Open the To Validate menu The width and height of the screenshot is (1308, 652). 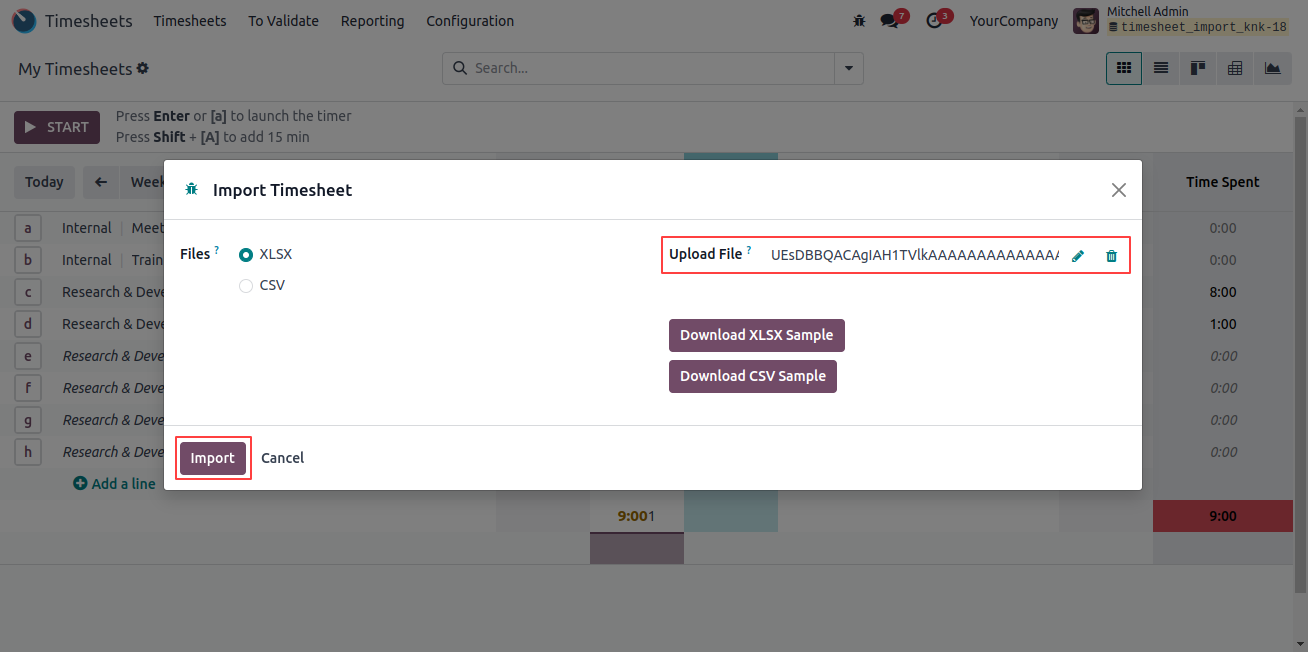coord(284,21)
